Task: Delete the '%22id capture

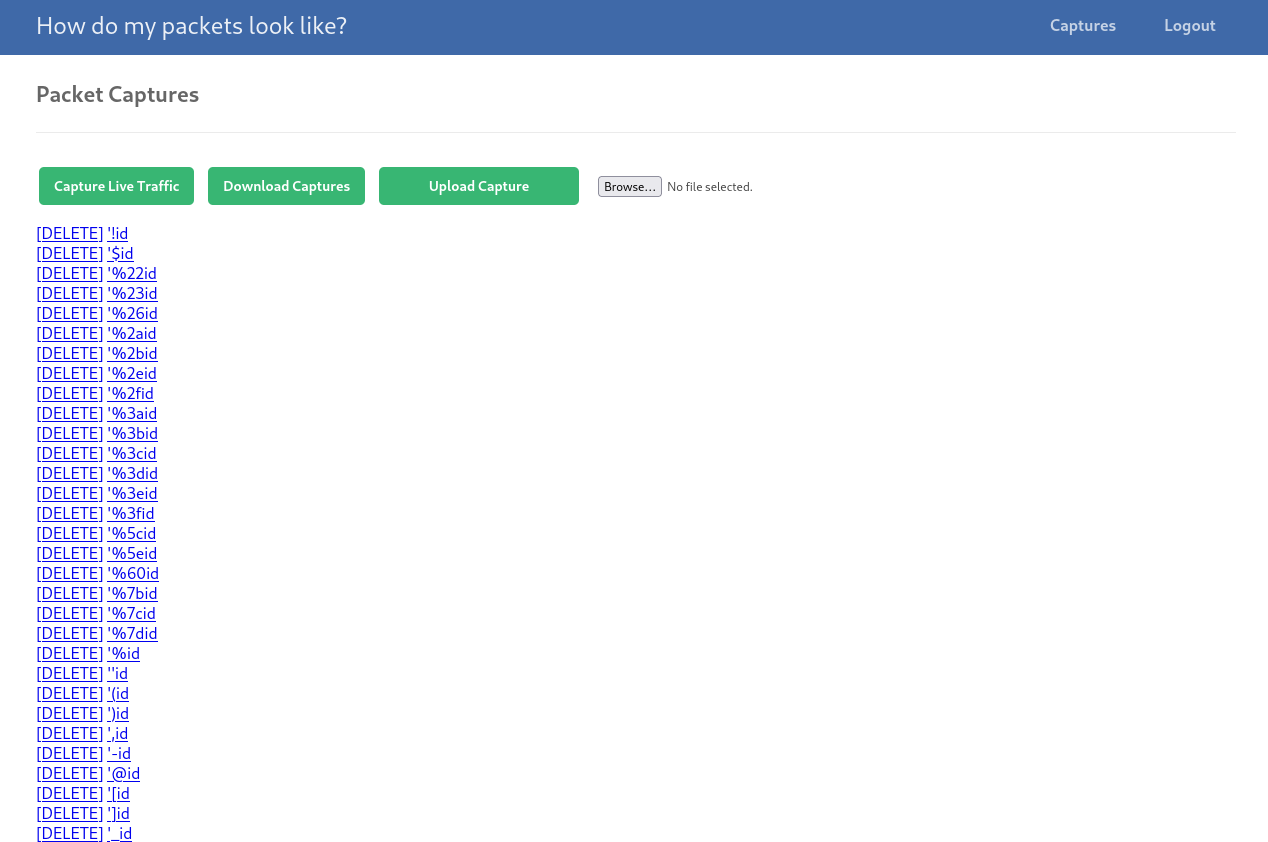Action: [70, 273]
